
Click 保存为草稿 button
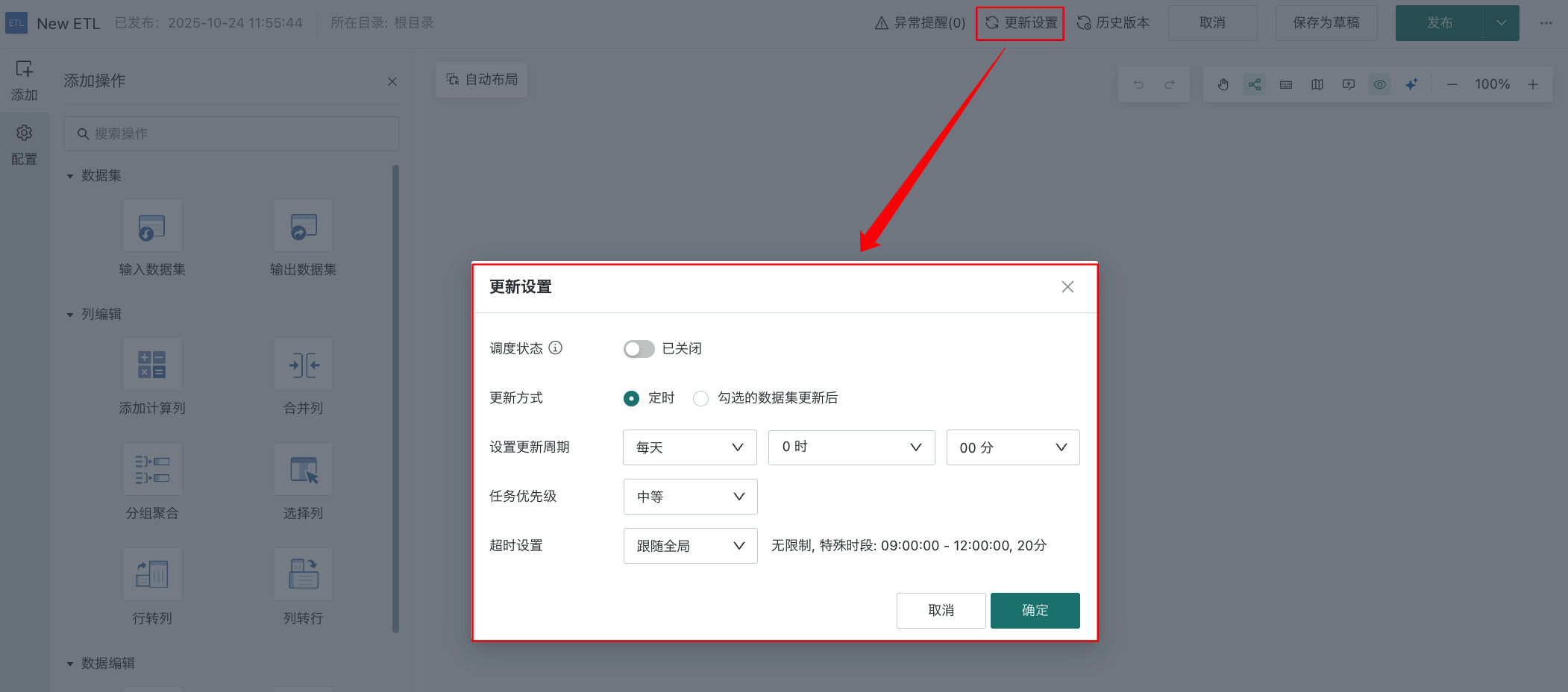pos(1326,23)
